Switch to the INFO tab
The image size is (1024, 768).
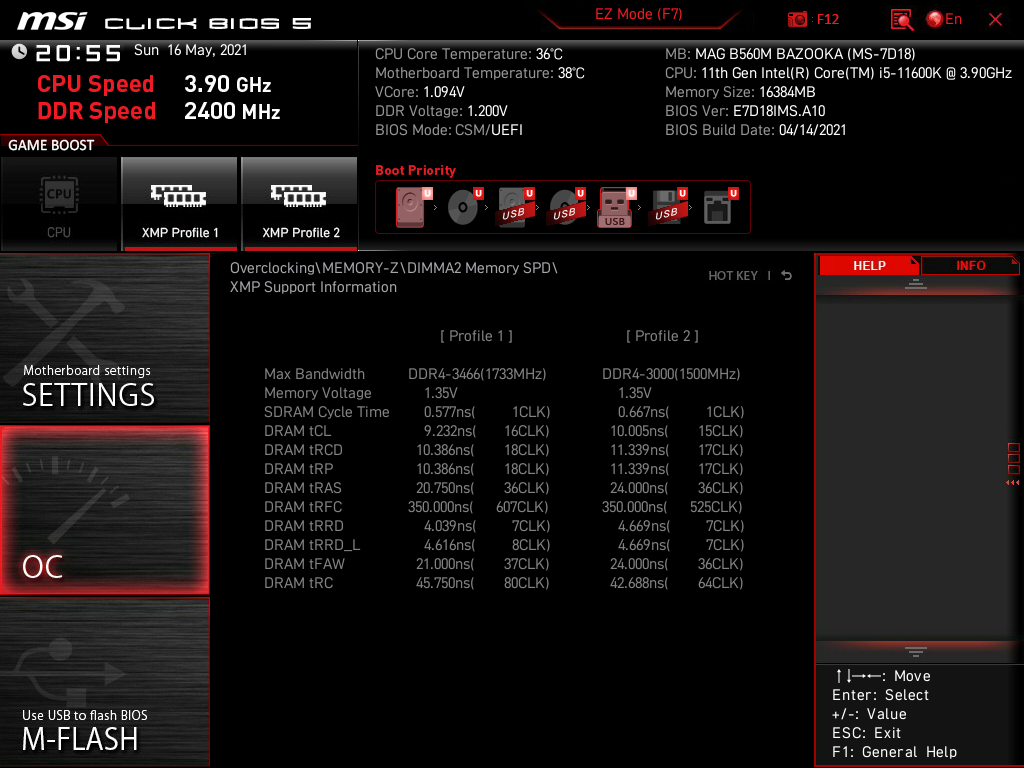970,265
